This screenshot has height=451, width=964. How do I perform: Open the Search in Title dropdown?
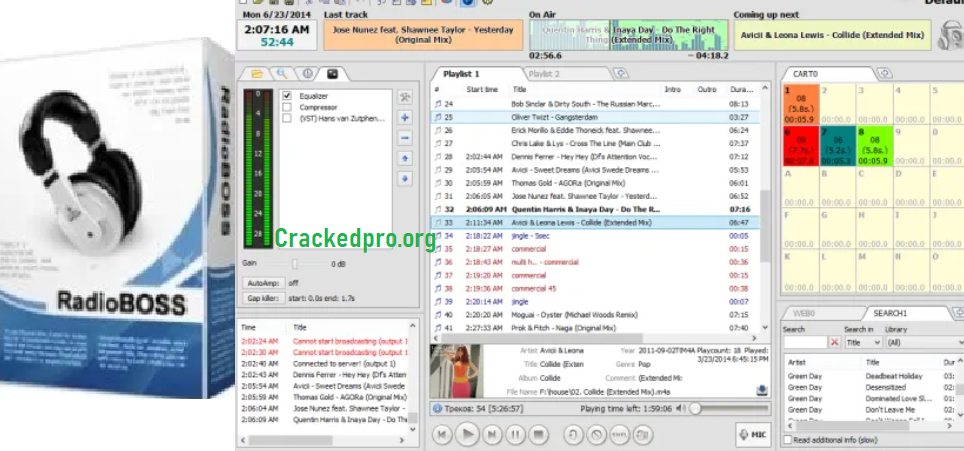coord(864,342)
